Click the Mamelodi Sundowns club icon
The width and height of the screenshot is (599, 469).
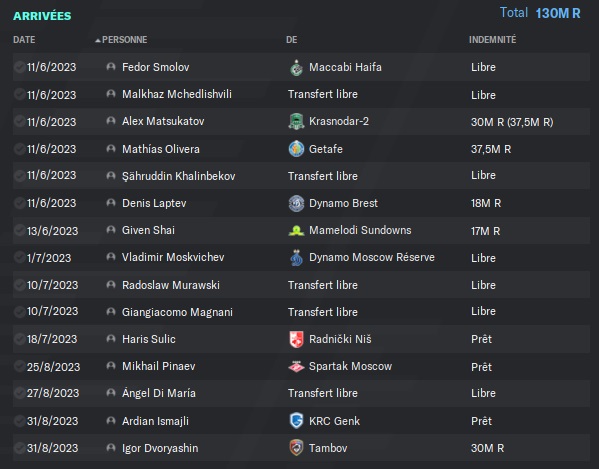[296, 231]
